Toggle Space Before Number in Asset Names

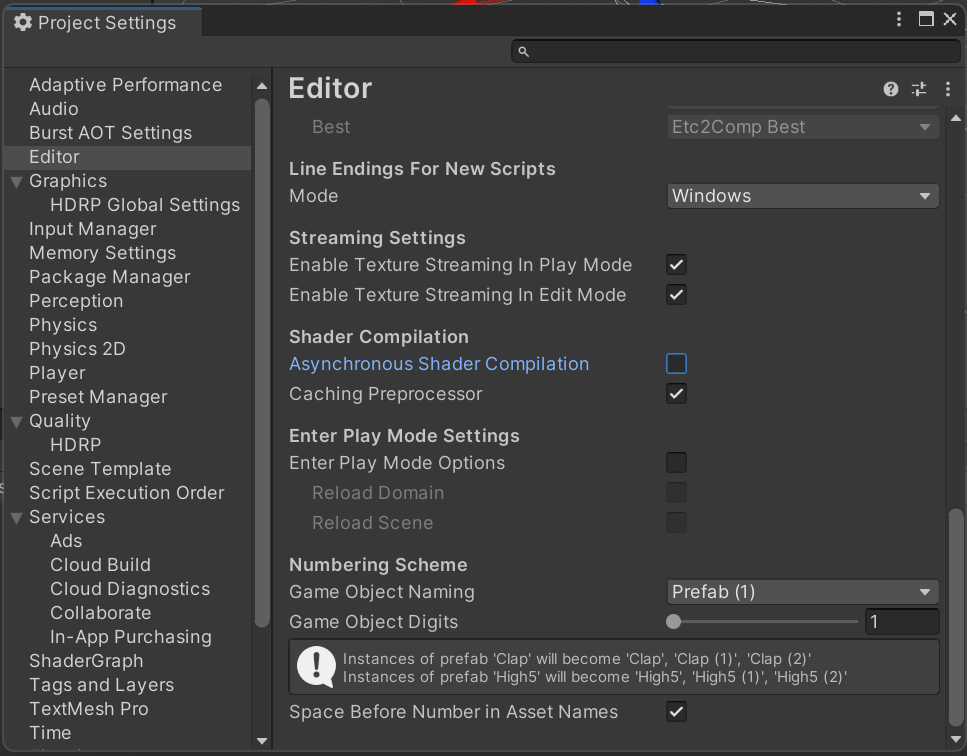677,712
